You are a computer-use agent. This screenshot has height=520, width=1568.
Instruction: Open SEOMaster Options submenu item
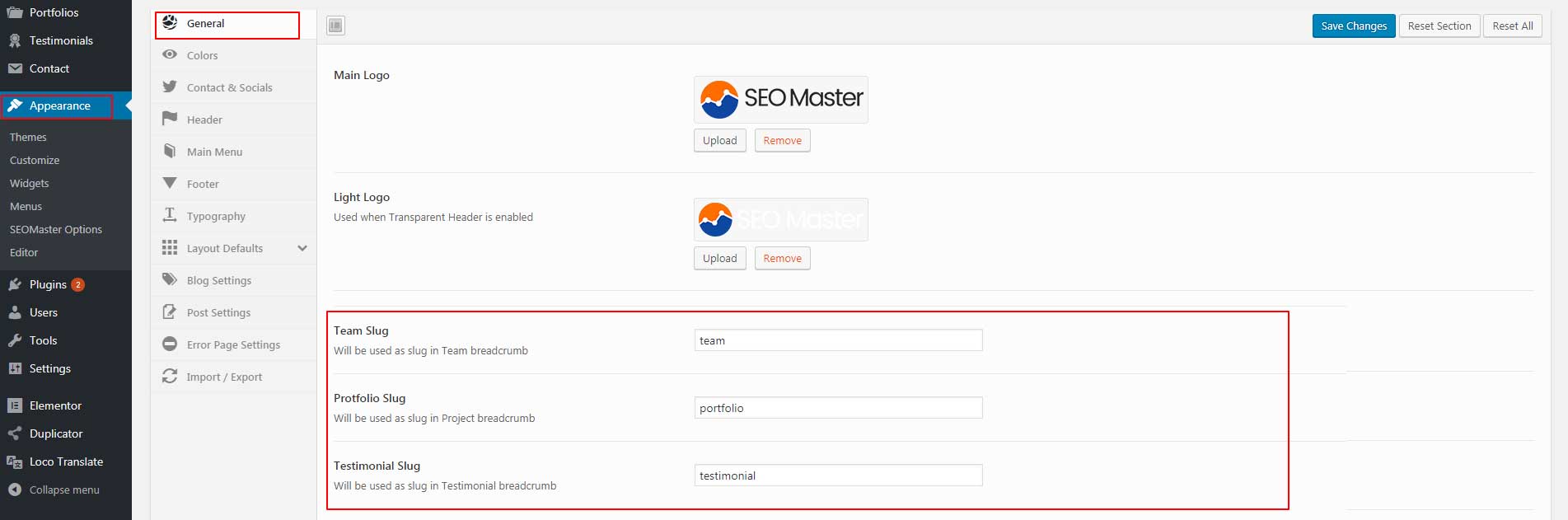click(x=56, y=229)
